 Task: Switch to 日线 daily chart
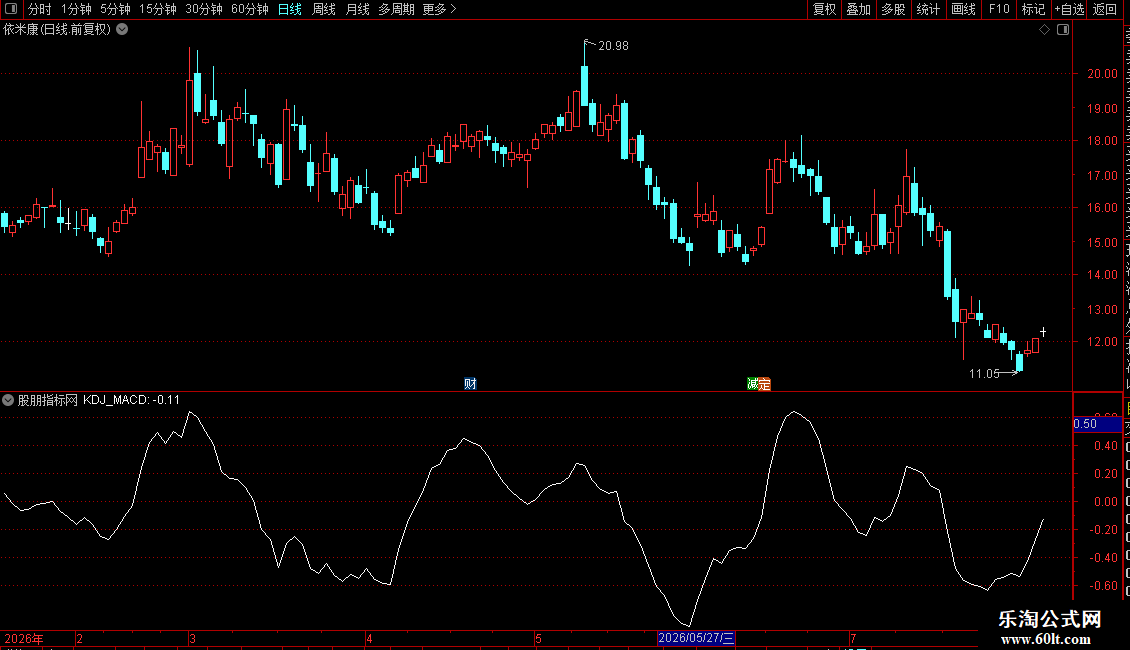[290, 9]
